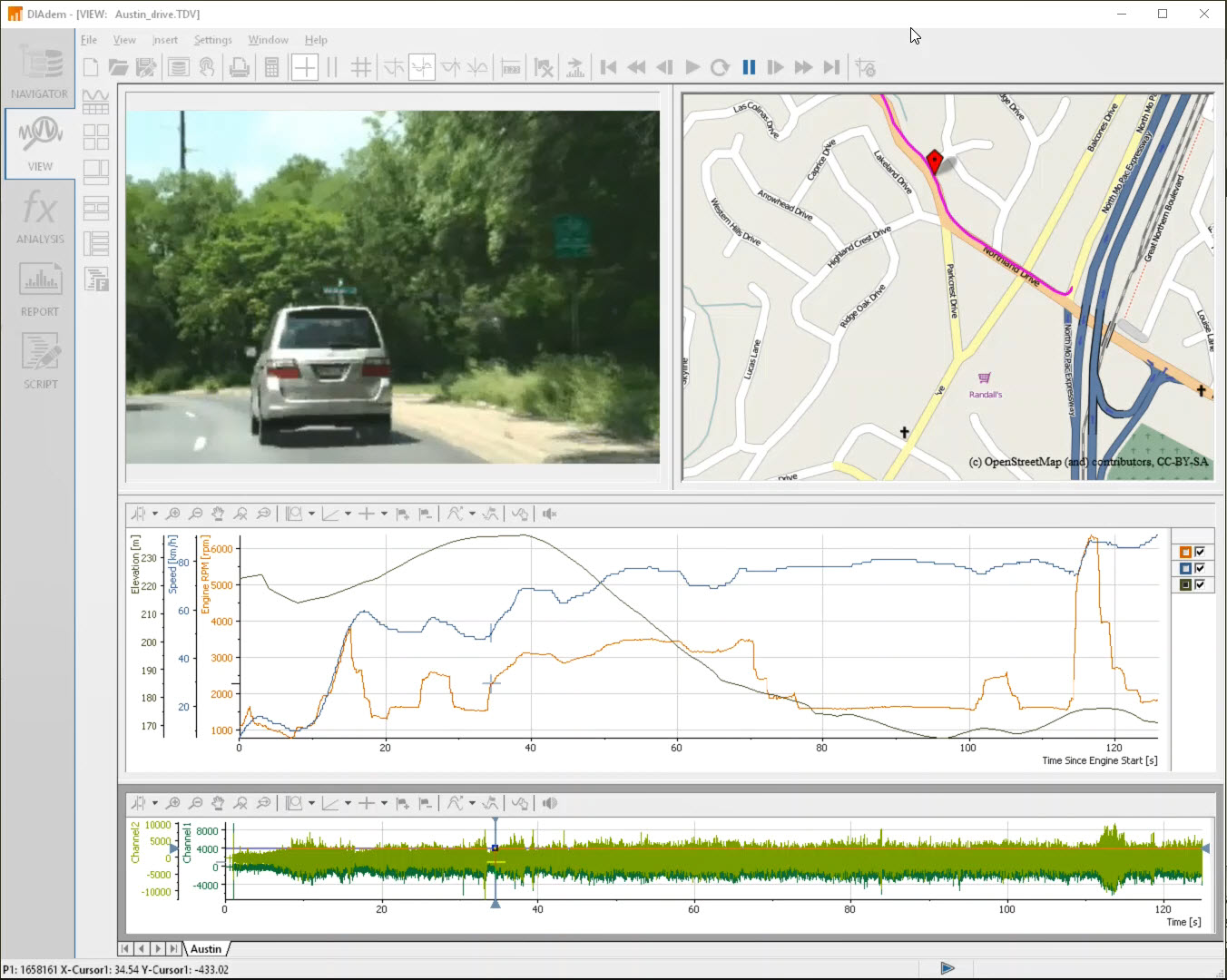The height and width of the screenshot is (980, 1227).
Task: Select the Austin sheet tab
Action: click(x=206, y=948)
